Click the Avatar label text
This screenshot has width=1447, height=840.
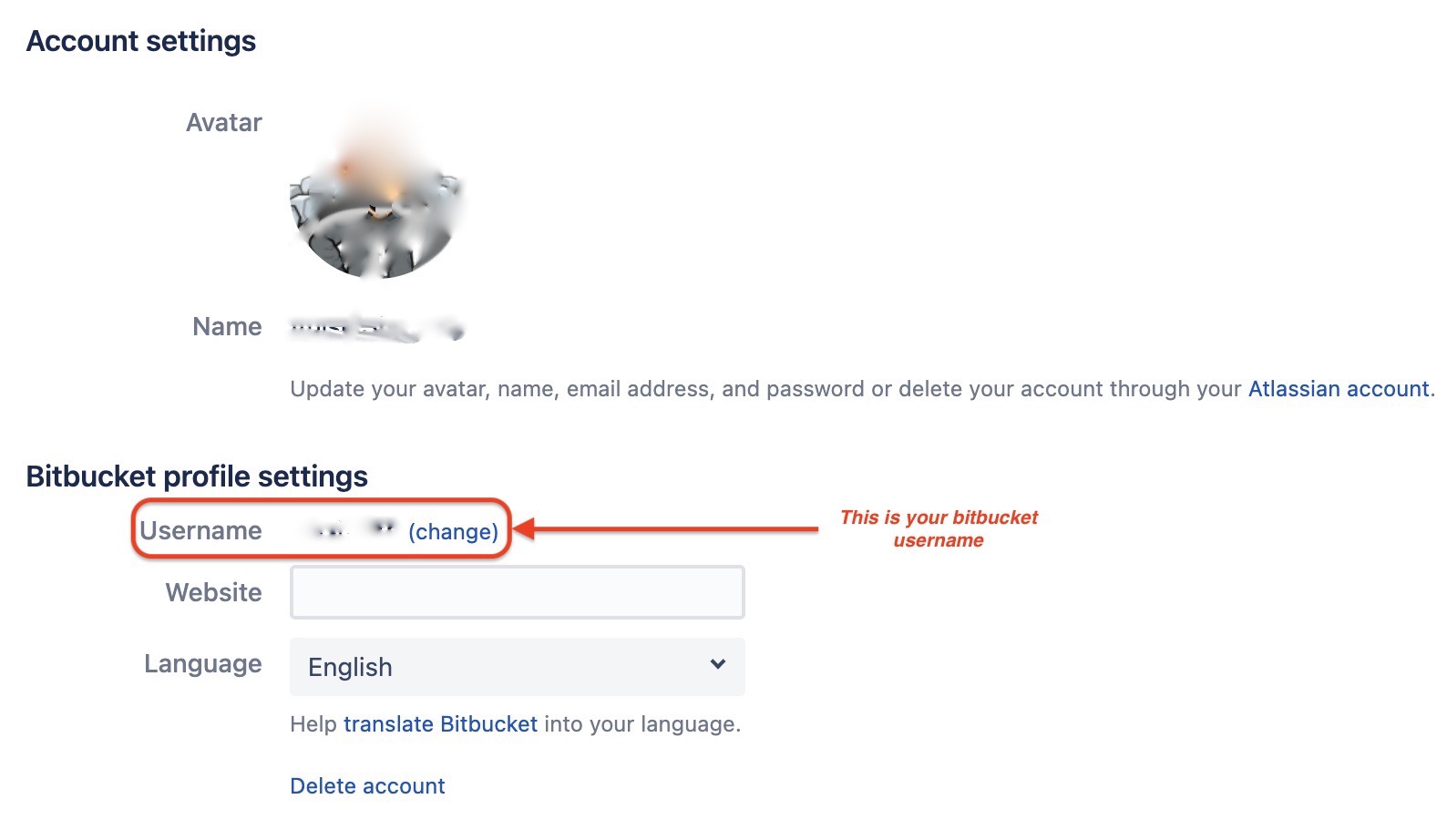[x=224, y=122]
